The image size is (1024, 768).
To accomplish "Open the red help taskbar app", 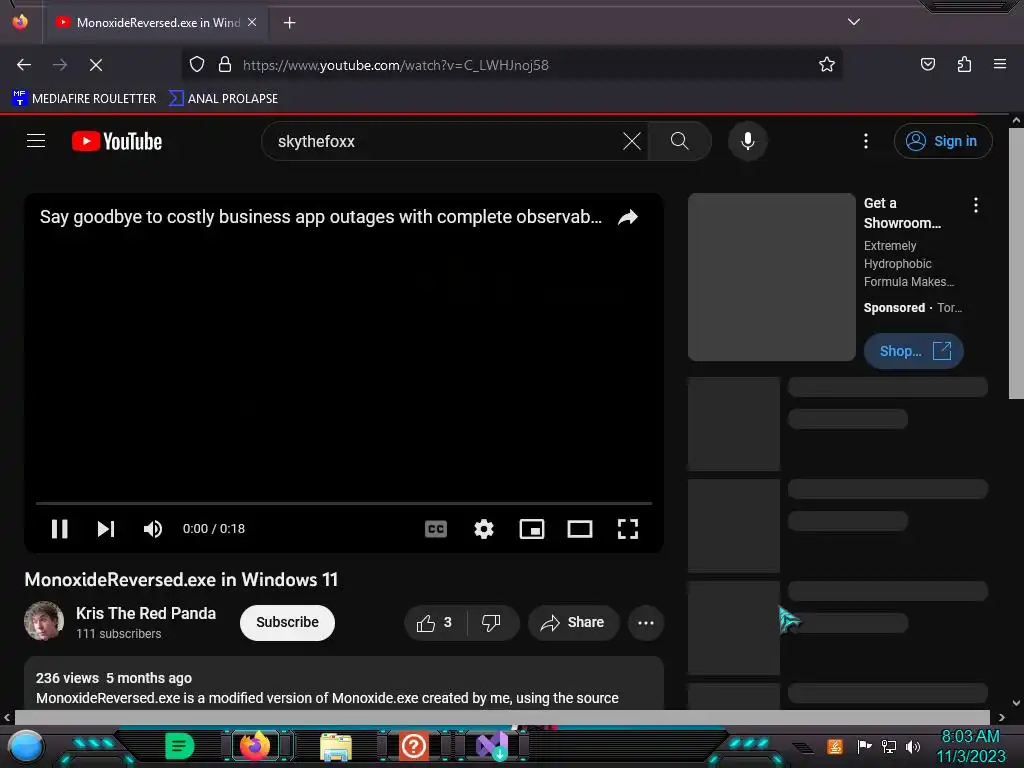I will pyautogui.click(x=413, y=746).
